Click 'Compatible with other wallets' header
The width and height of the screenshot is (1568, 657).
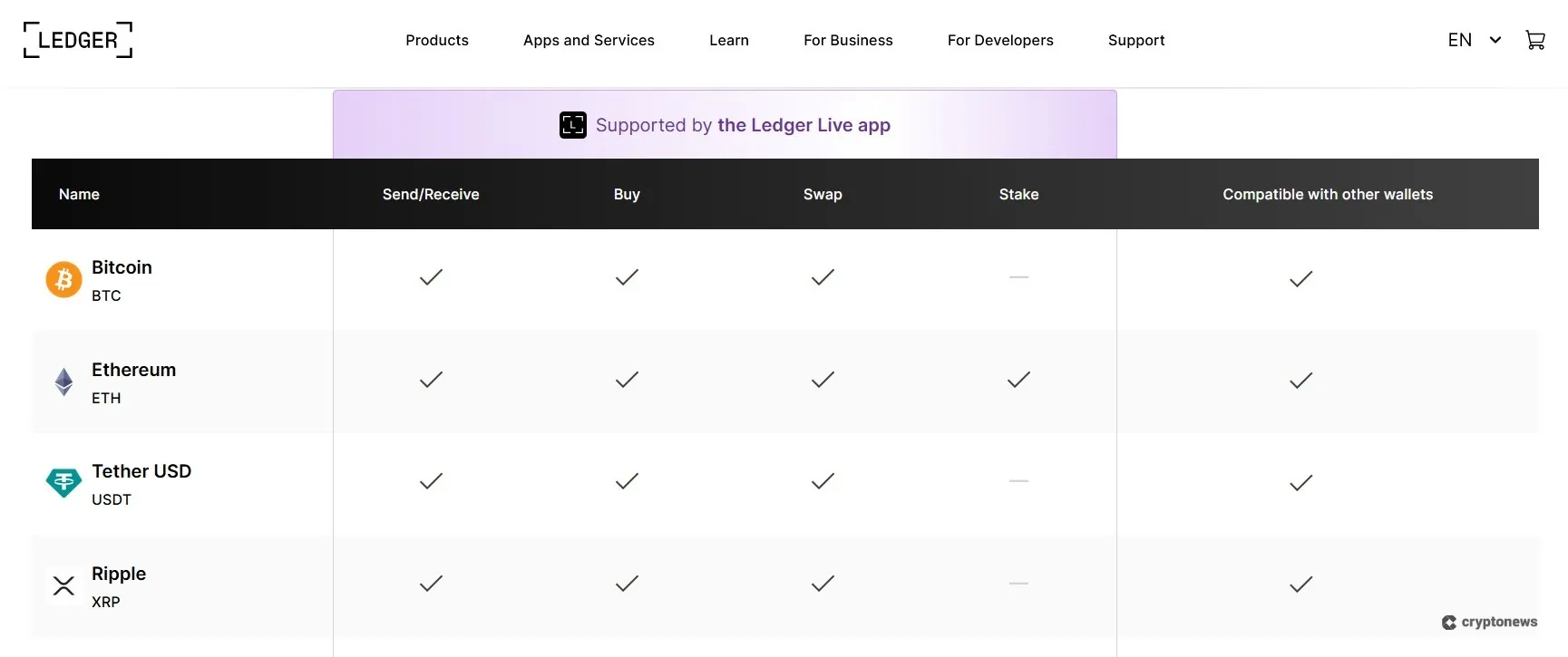coord(1328,194)
